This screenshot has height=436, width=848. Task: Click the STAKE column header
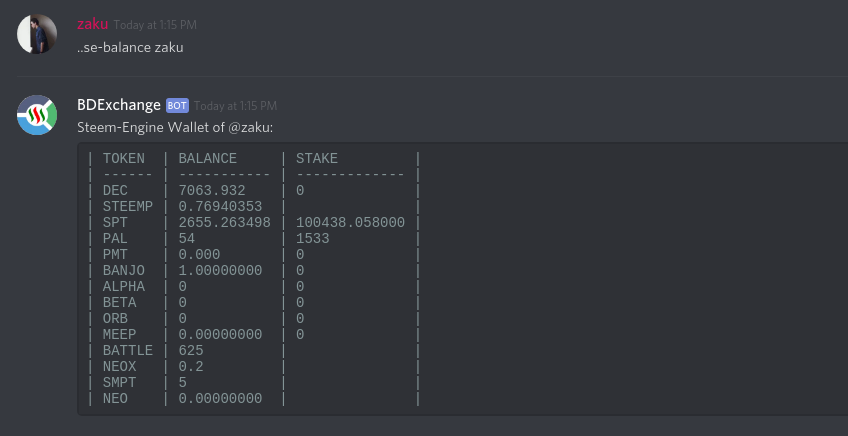[x=317, y=158]
